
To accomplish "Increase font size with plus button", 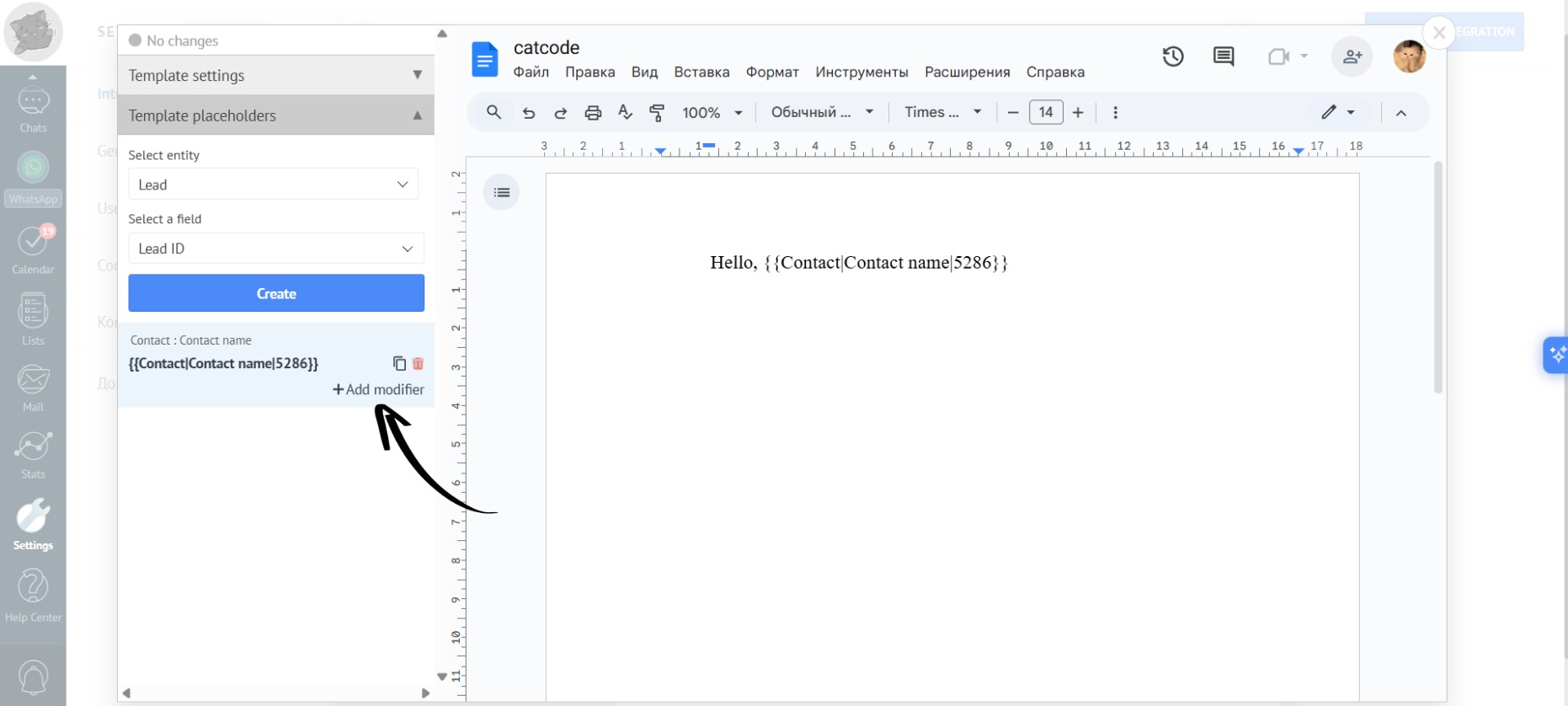I will 1078,113.
